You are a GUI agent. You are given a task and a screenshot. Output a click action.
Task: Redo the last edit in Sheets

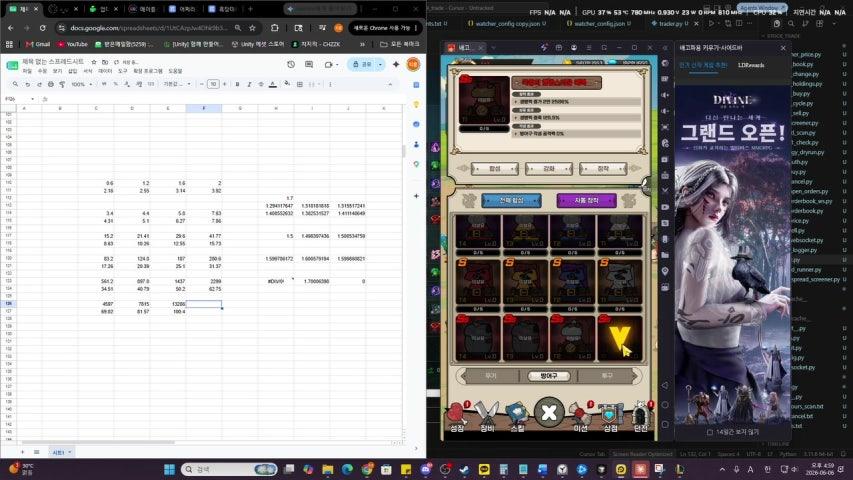click(39, 84)
